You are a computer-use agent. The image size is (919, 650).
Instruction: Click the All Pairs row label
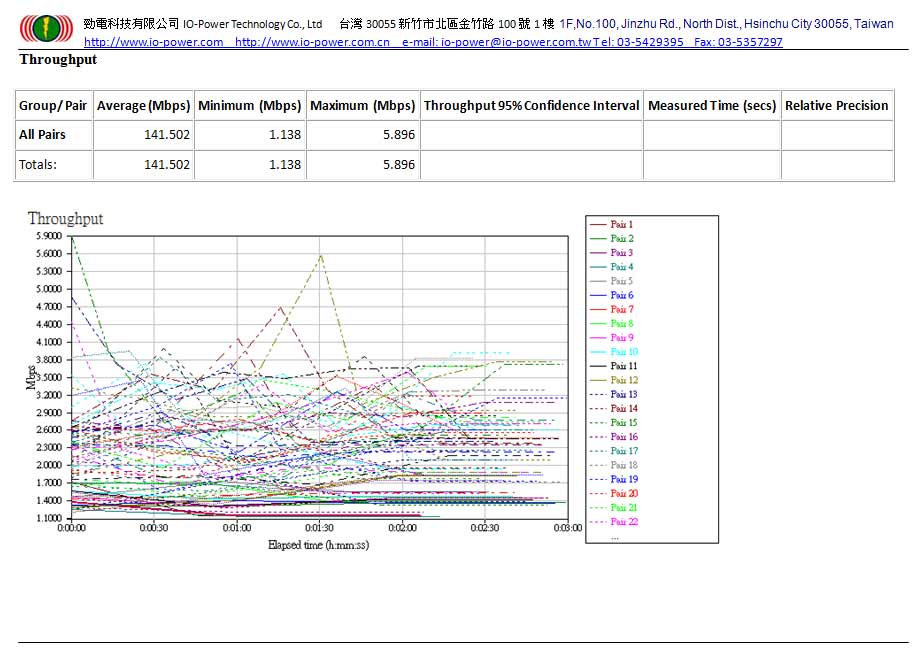coord(42,134)
